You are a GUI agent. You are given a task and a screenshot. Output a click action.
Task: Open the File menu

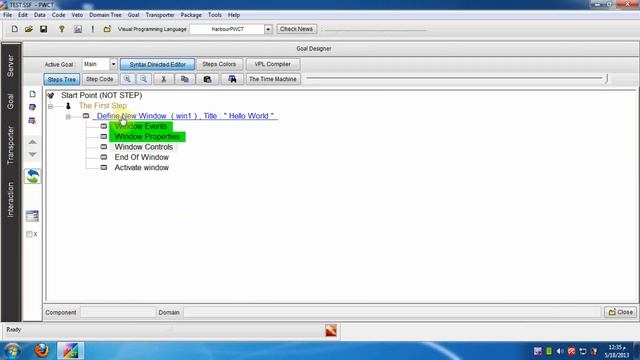click(7, 15)
